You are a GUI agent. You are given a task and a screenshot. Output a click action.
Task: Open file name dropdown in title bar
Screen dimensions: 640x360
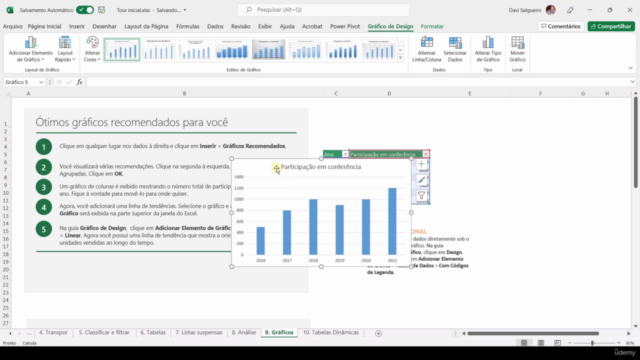click(x=185, y=10)
